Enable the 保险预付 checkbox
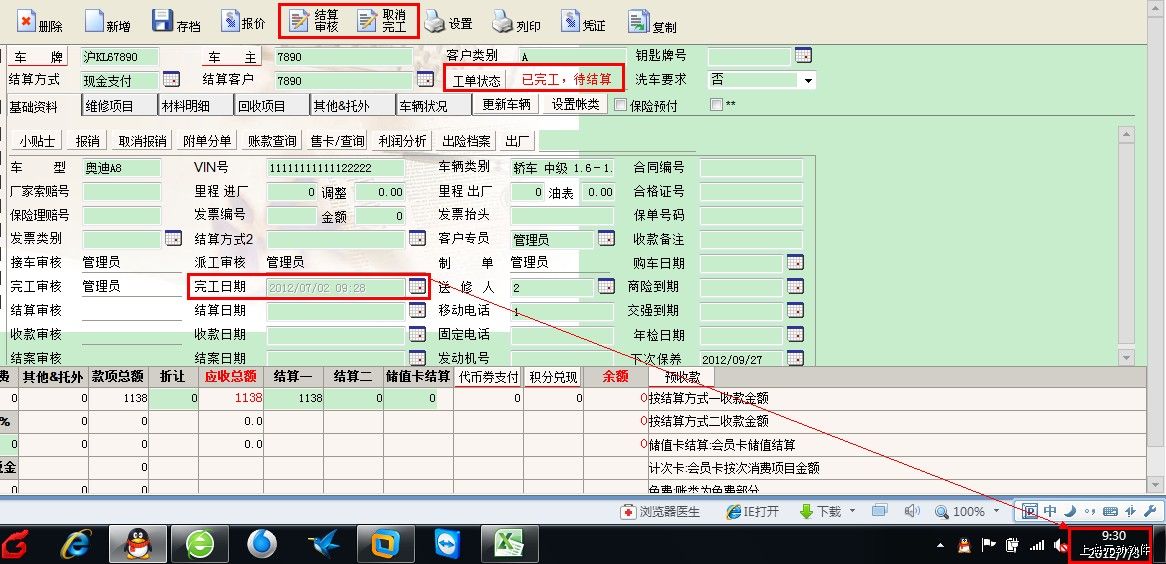Viewport: 1166px width, 564px height. 620,105
